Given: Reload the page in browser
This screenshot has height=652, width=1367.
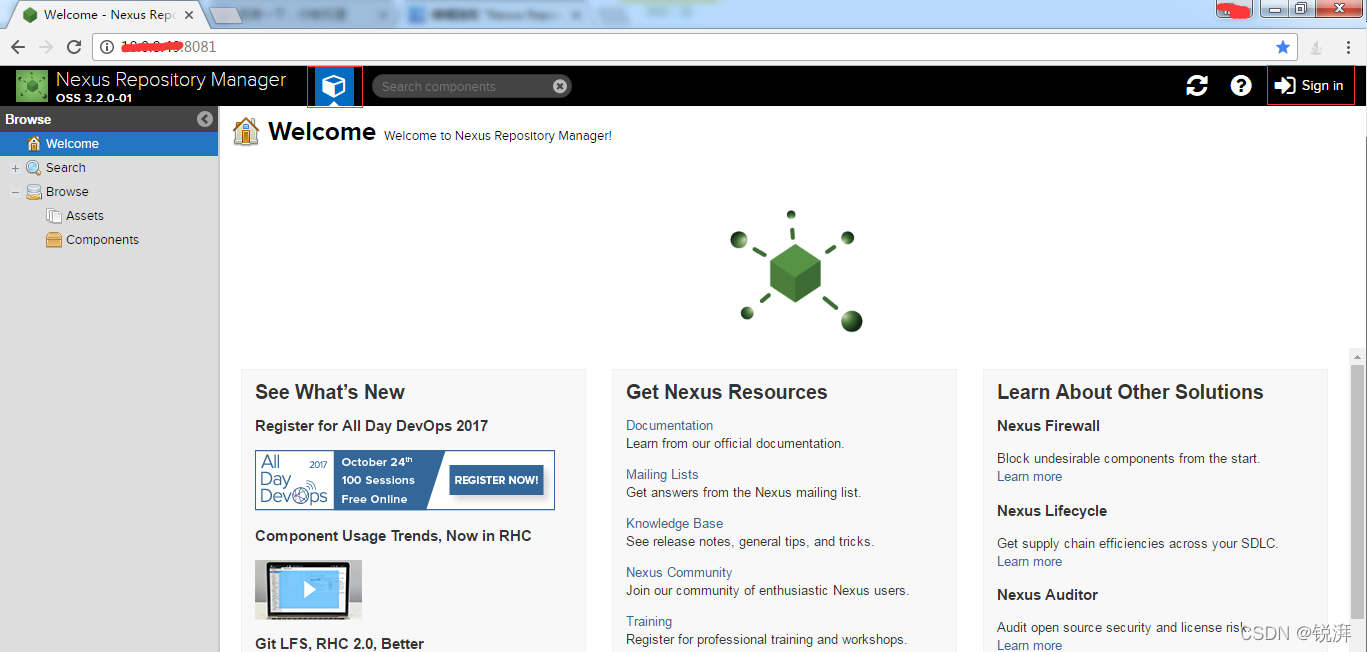Looking at the screenshot, I should tap(74, 47).
